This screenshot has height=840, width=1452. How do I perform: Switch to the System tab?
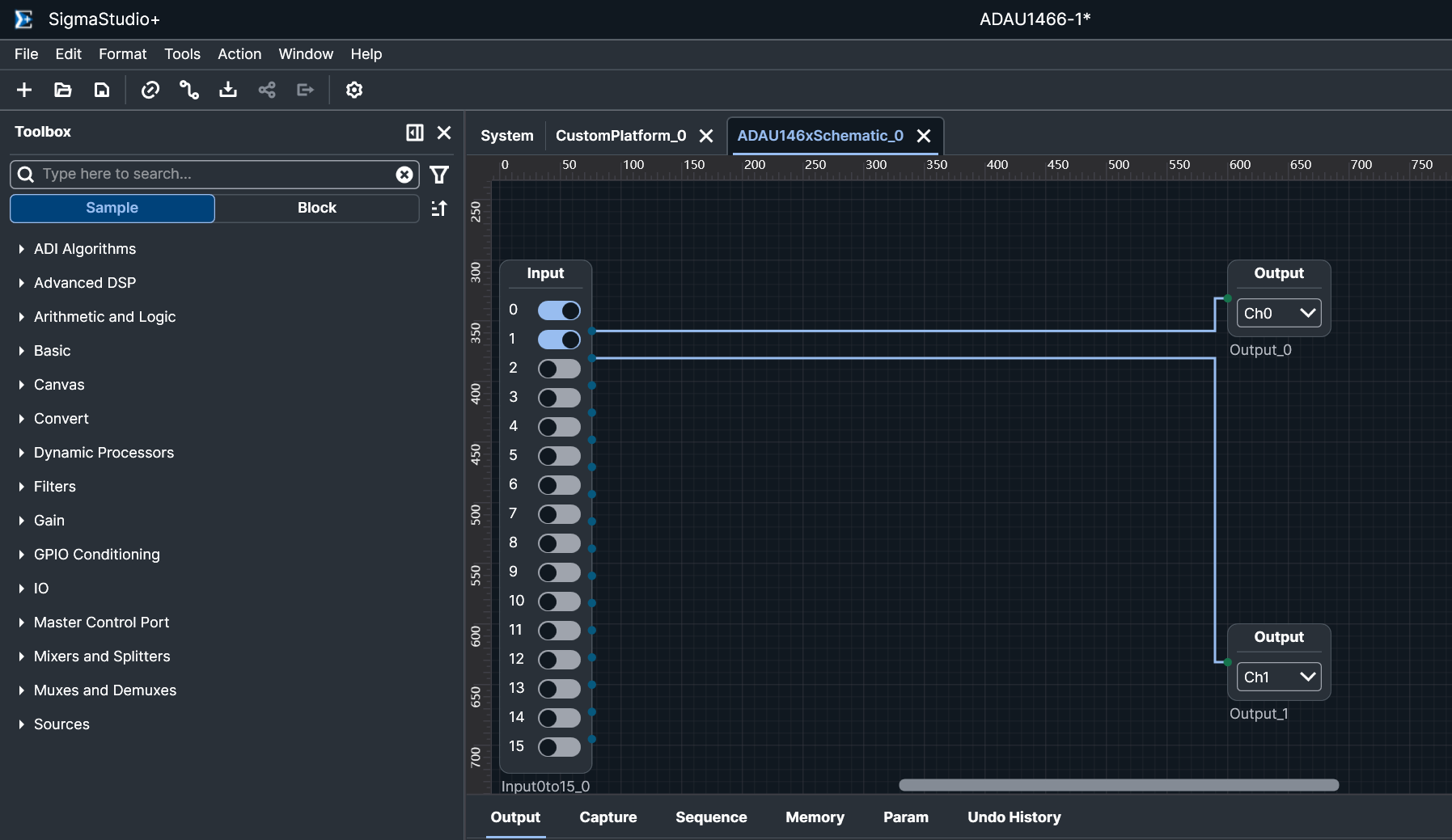point(507,136)
